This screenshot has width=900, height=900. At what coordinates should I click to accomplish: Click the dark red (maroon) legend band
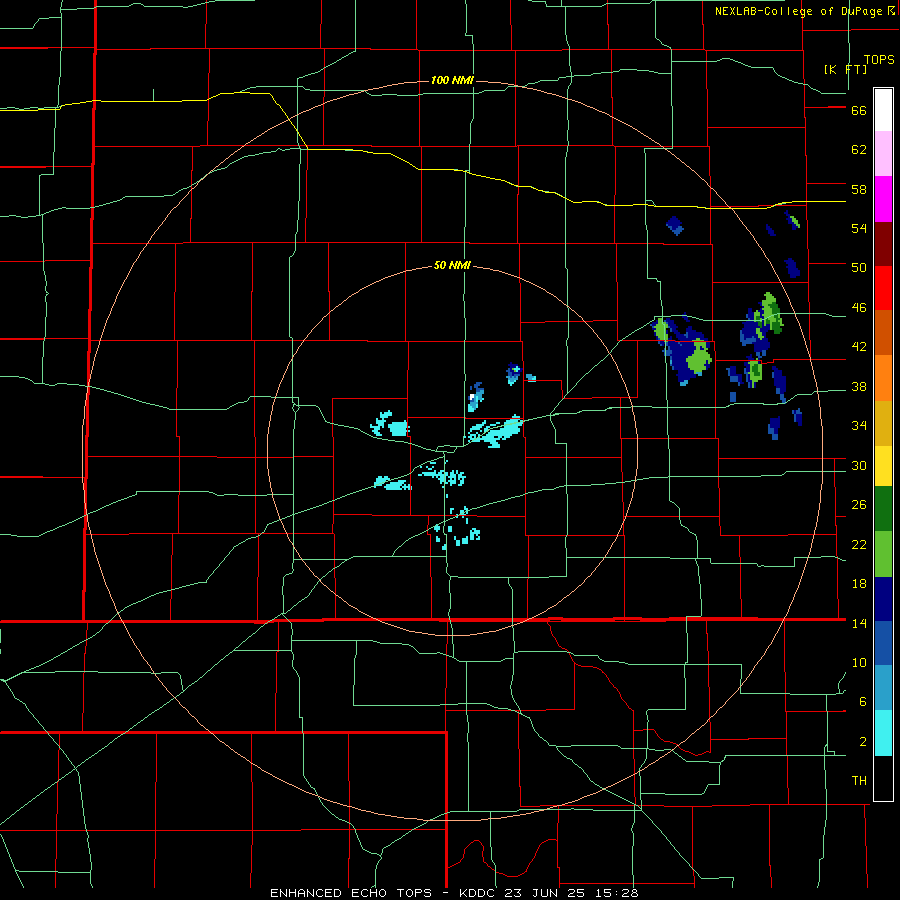(883, 244)
